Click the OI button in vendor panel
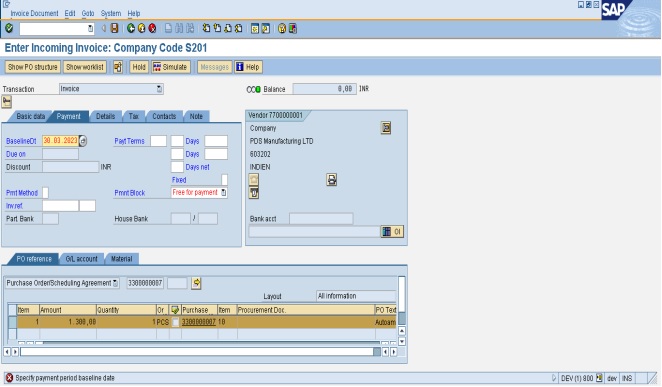662x387 pixels. click(392, 231)
